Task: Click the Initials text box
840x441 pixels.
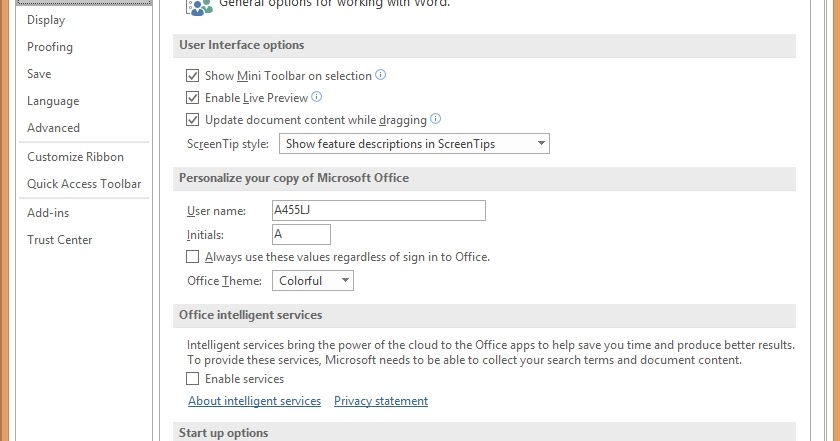Action: click(x=301, y=234)
